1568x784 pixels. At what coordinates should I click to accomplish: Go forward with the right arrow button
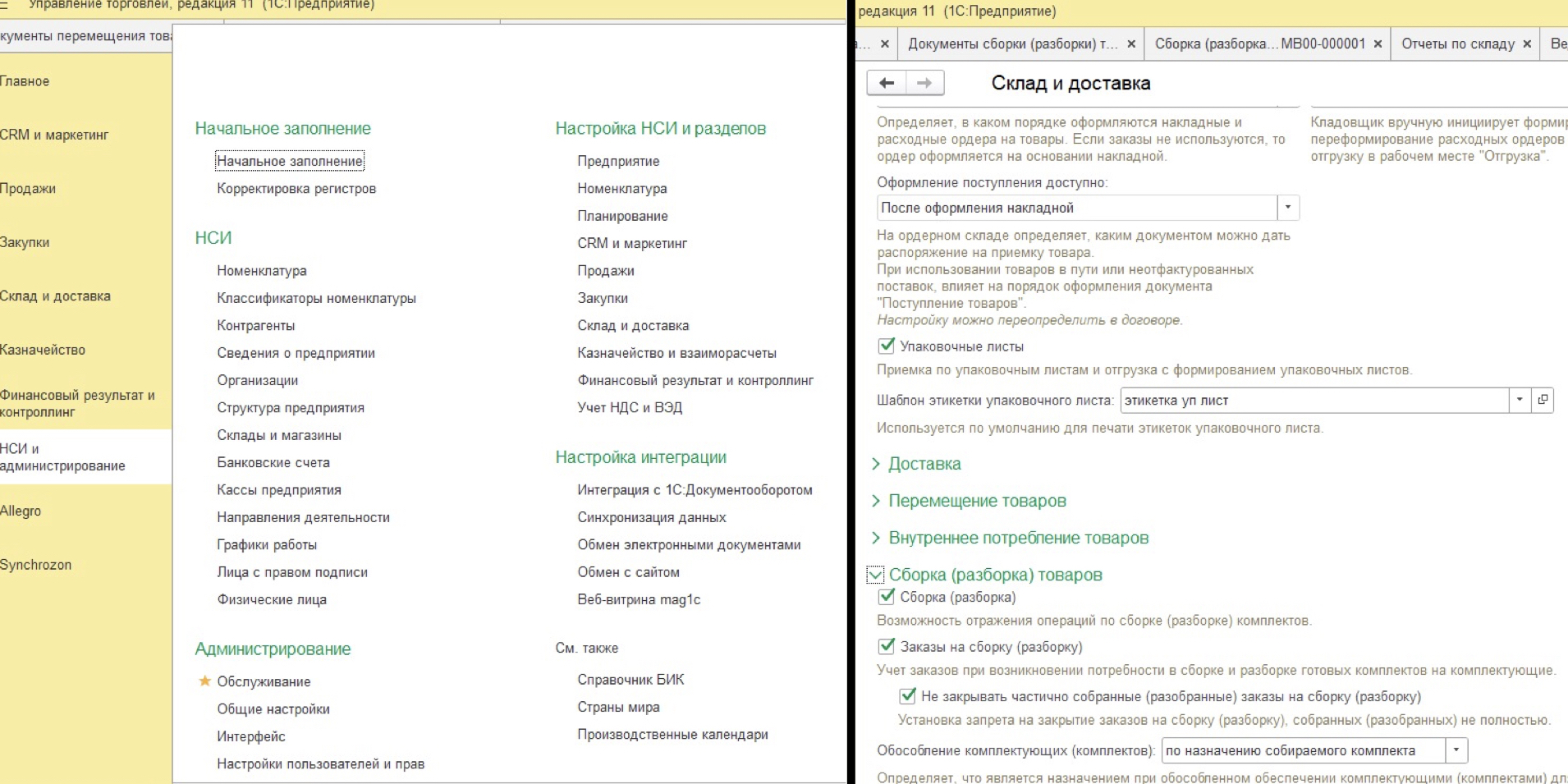coord(924,83)
